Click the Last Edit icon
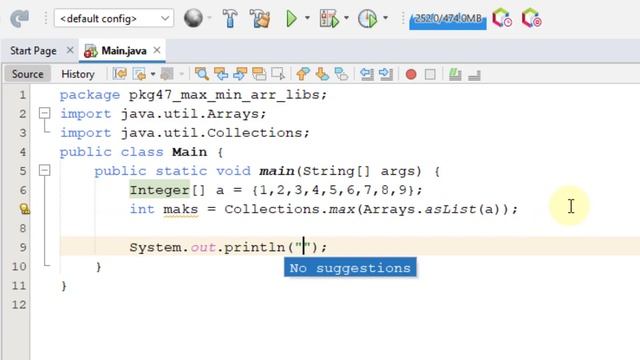The height and width of the screenshot is (360, 640). point(120,74)
